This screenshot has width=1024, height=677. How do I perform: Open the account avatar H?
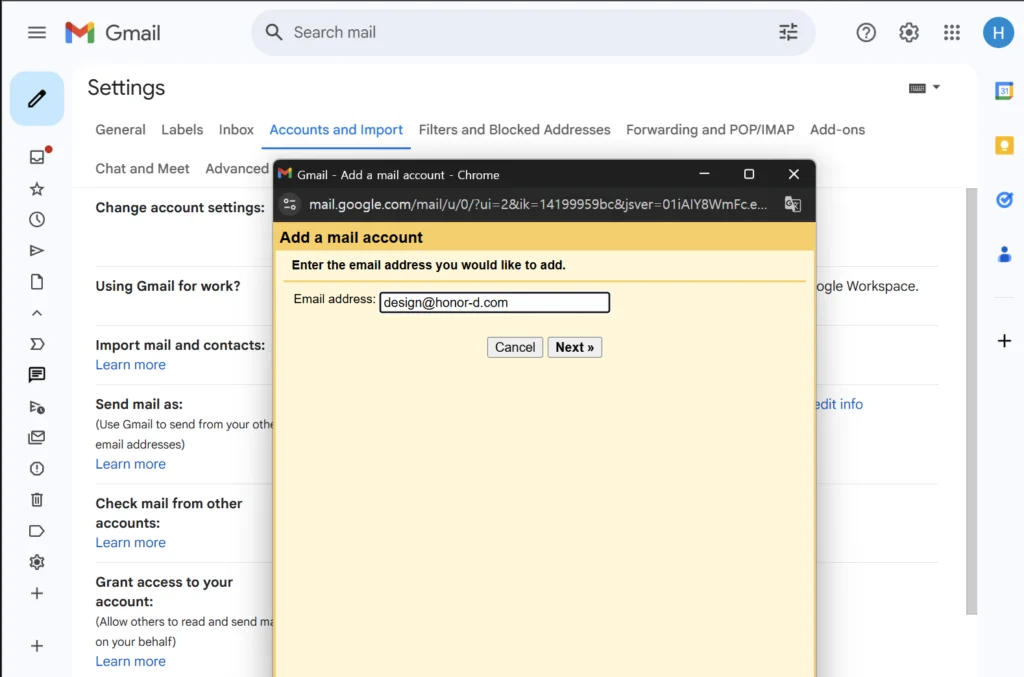tap(998, 33)
